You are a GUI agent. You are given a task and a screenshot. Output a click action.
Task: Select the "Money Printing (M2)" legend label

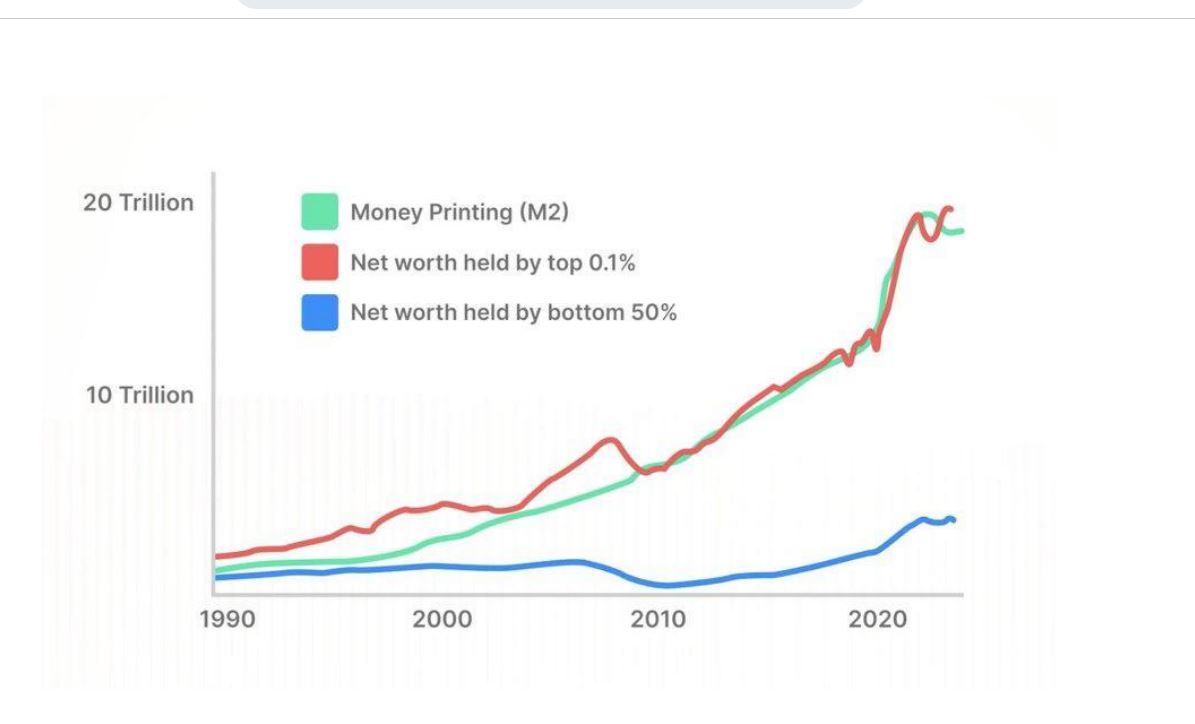[x=459, y=212]
